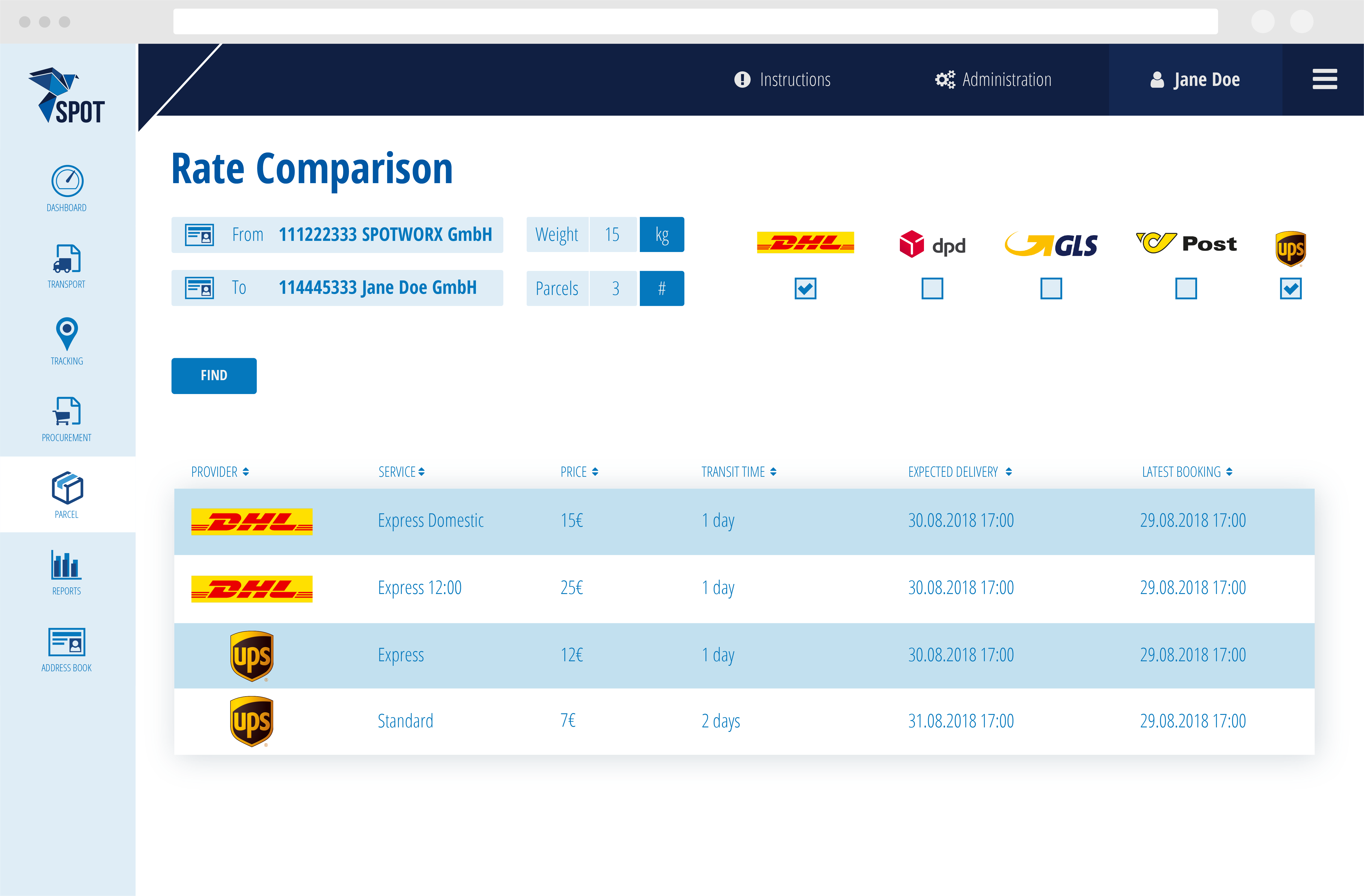Uncheck the UPS carrier checkbox

point(1291,288)
